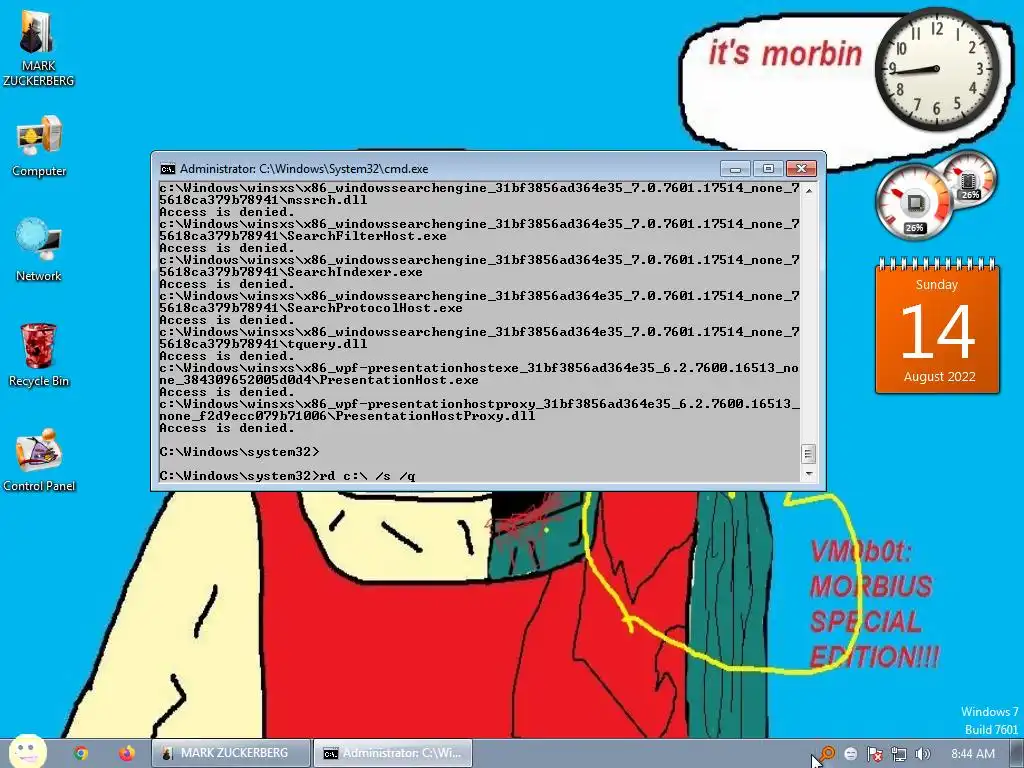Click the cmd scrollbar up arrow
1024x768 pixels.
[808, 191]
